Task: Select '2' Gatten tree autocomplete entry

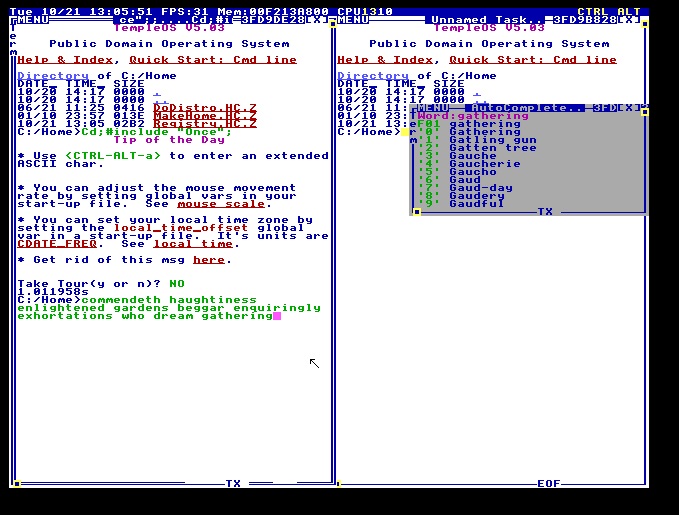Action: click(x=477, y=148)
